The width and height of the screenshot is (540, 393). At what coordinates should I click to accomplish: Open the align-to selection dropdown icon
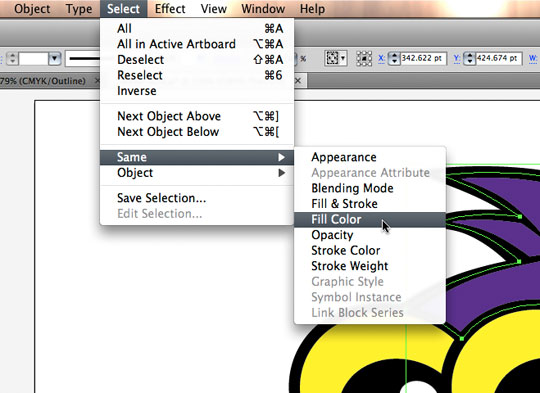coord(335,58)
